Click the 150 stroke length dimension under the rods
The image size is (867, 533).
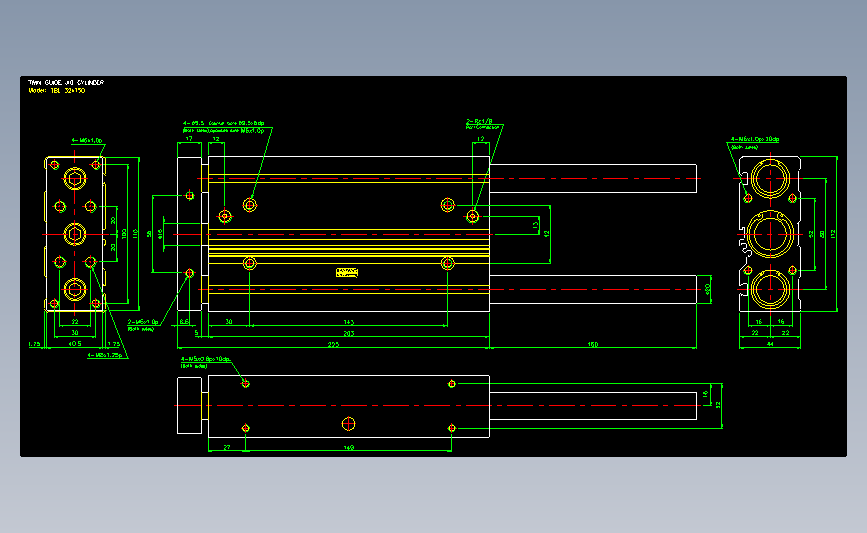[593, 344]
